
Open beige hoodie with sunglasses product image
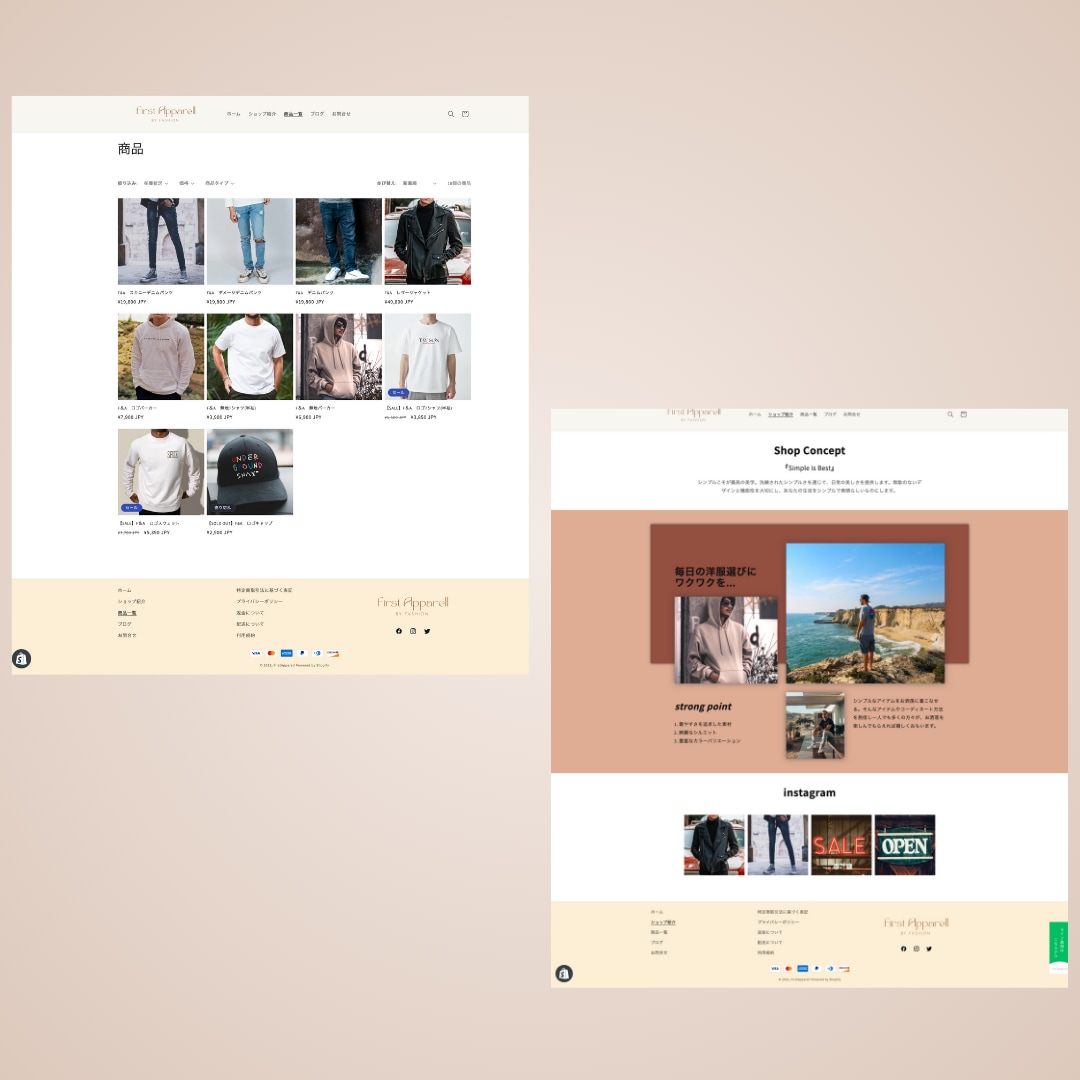click(x=339, y=357)
